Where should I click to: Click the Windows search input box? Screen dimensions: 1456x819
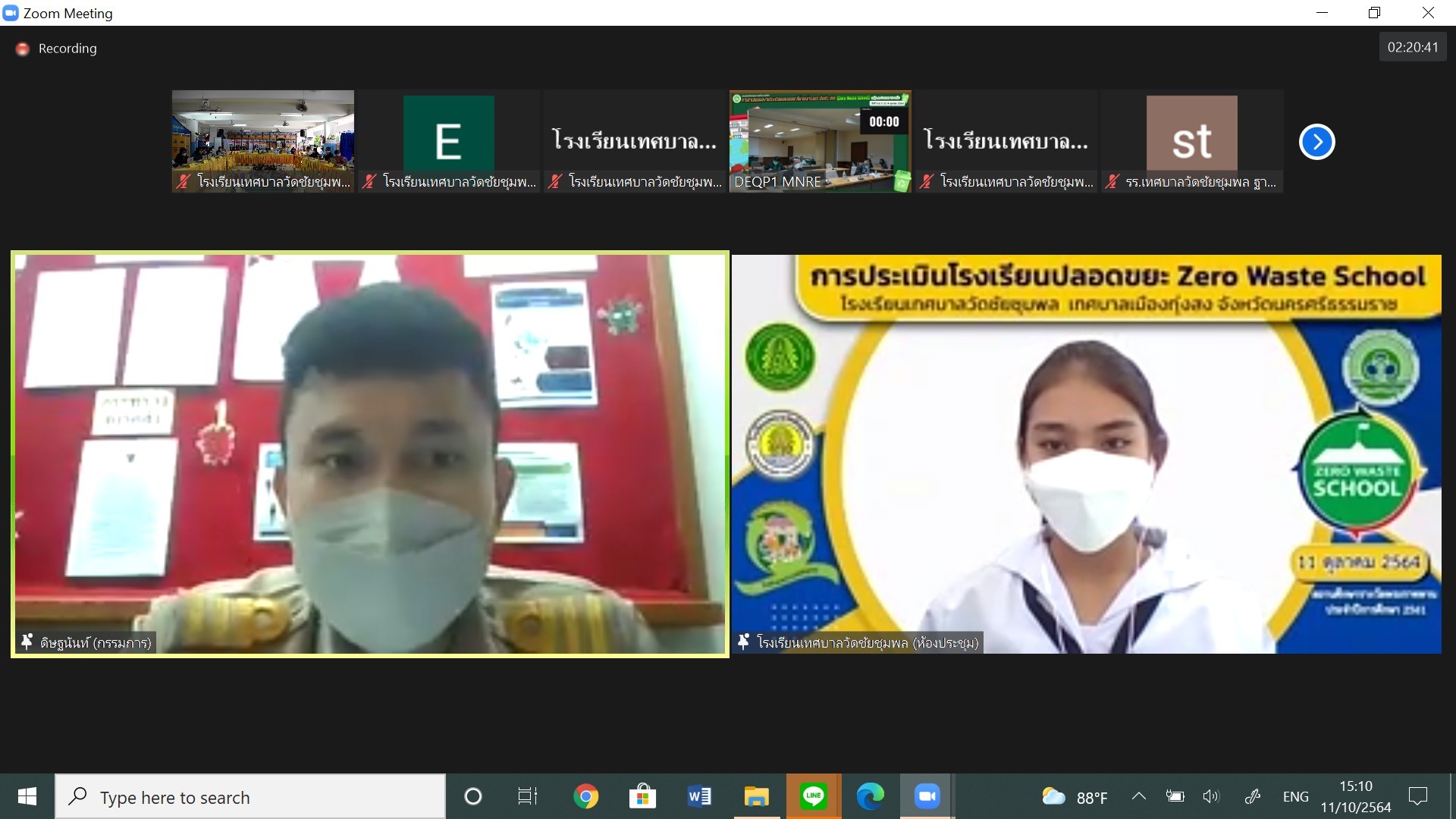250,797
